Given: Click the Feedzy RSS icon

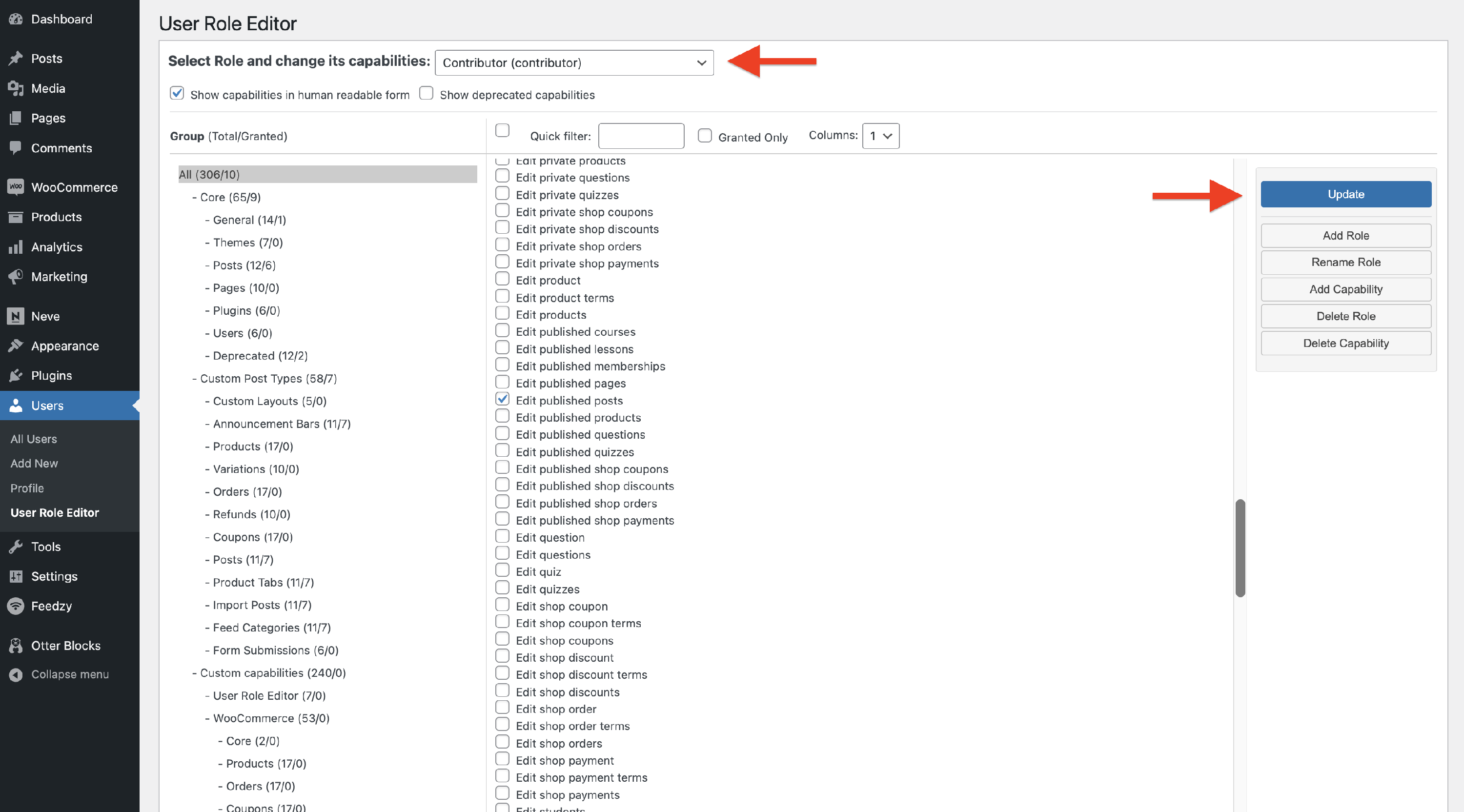Looking at the screenshot, I should pyautogui.click(x=16, y=606).
